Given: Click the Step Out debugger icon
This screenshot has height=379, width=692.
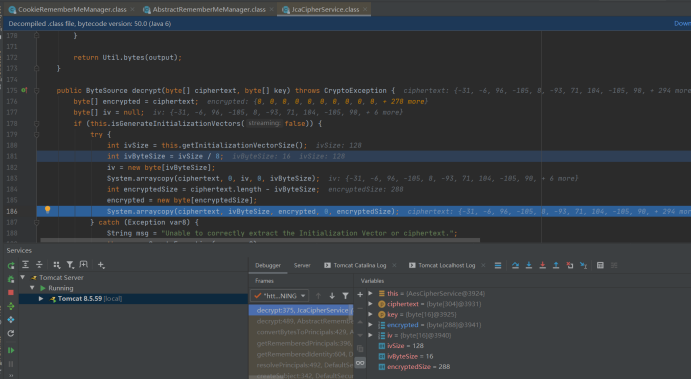Looking at the screenshot, I should click(556, 265).
